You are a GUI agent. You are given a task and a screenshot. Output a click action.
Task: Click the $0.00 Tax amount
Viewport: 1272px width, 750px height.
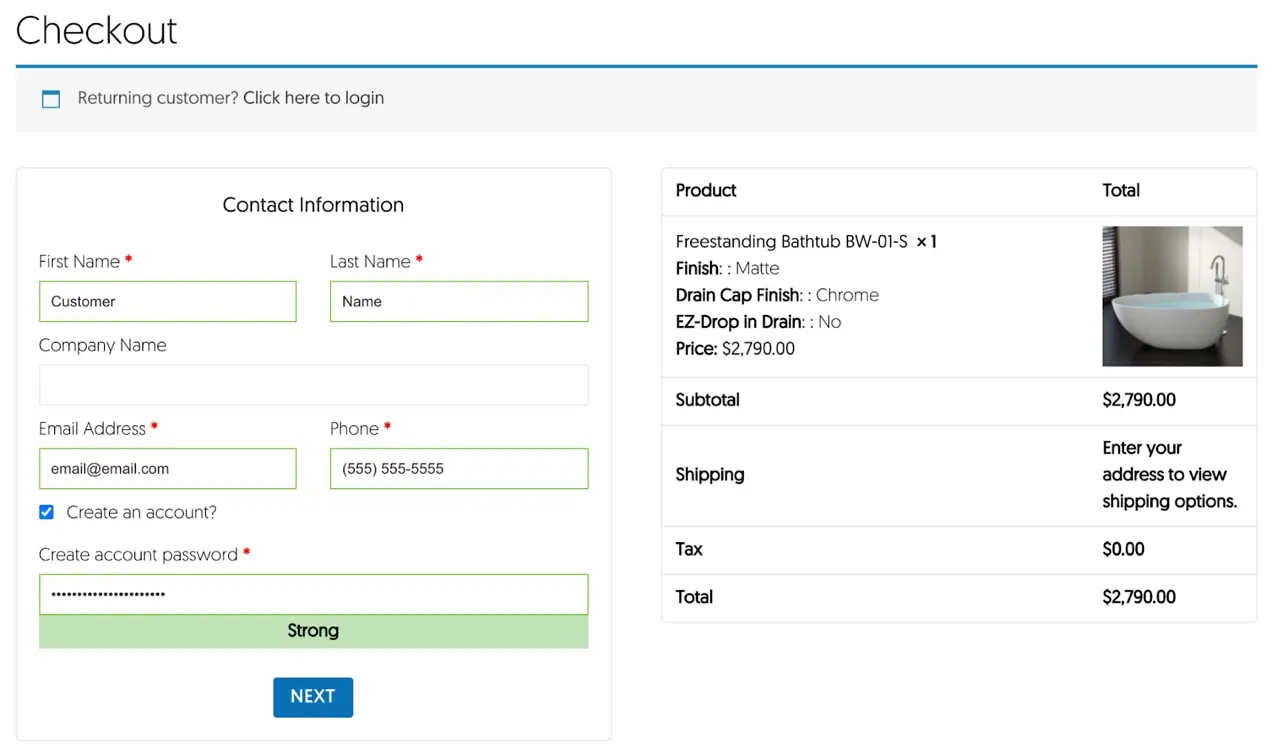pos(1123,549)
